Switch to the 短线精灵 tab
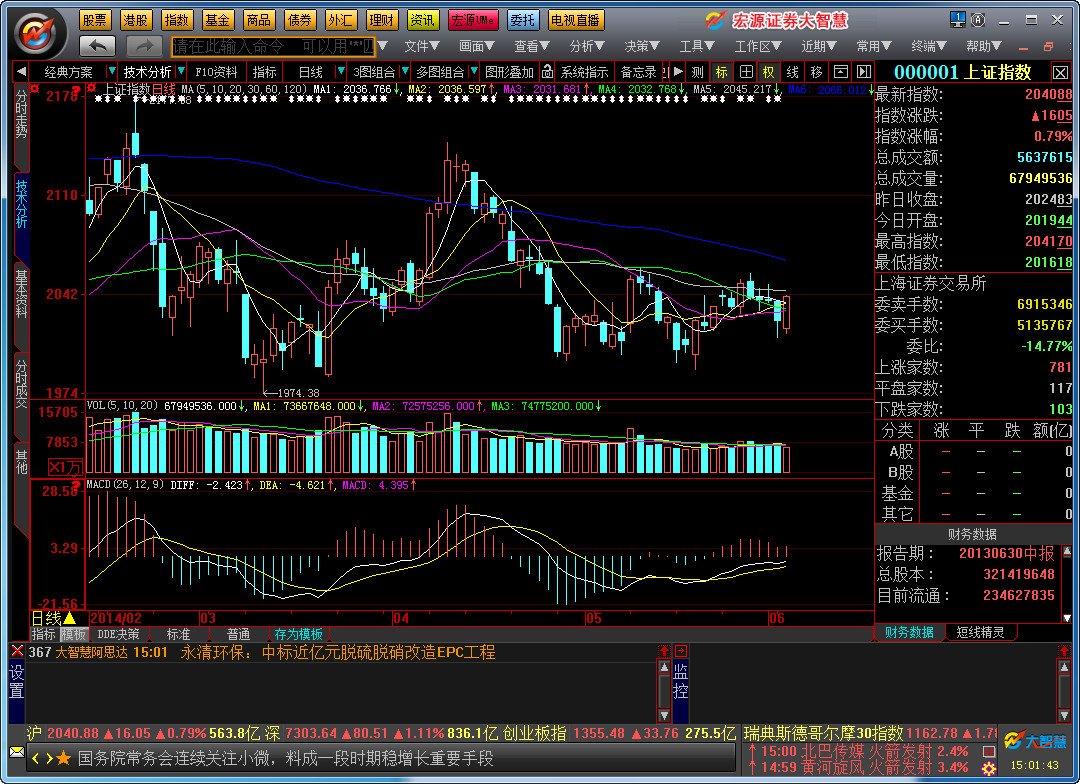Image resolution: width=1080 pixels, height=784 pixels. coord(981,632)
